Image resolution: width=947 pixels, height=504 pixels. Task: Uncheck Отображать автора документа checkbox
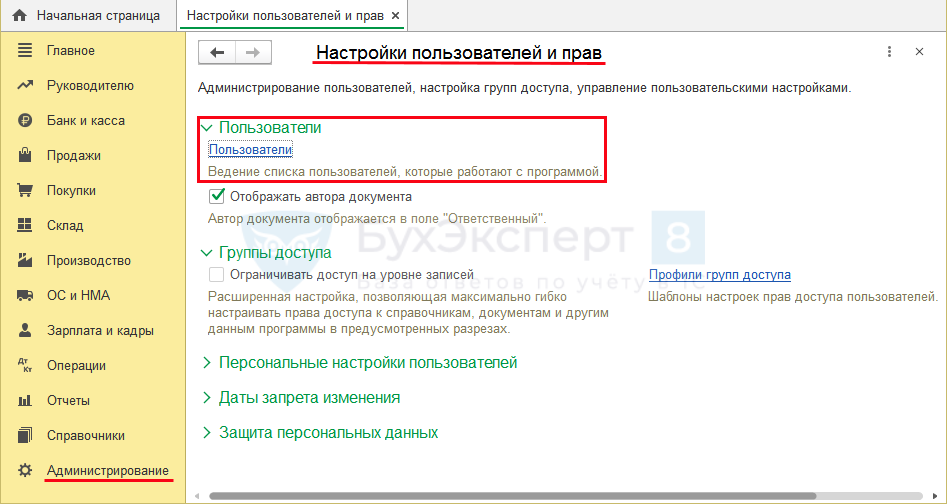[216, 197]
